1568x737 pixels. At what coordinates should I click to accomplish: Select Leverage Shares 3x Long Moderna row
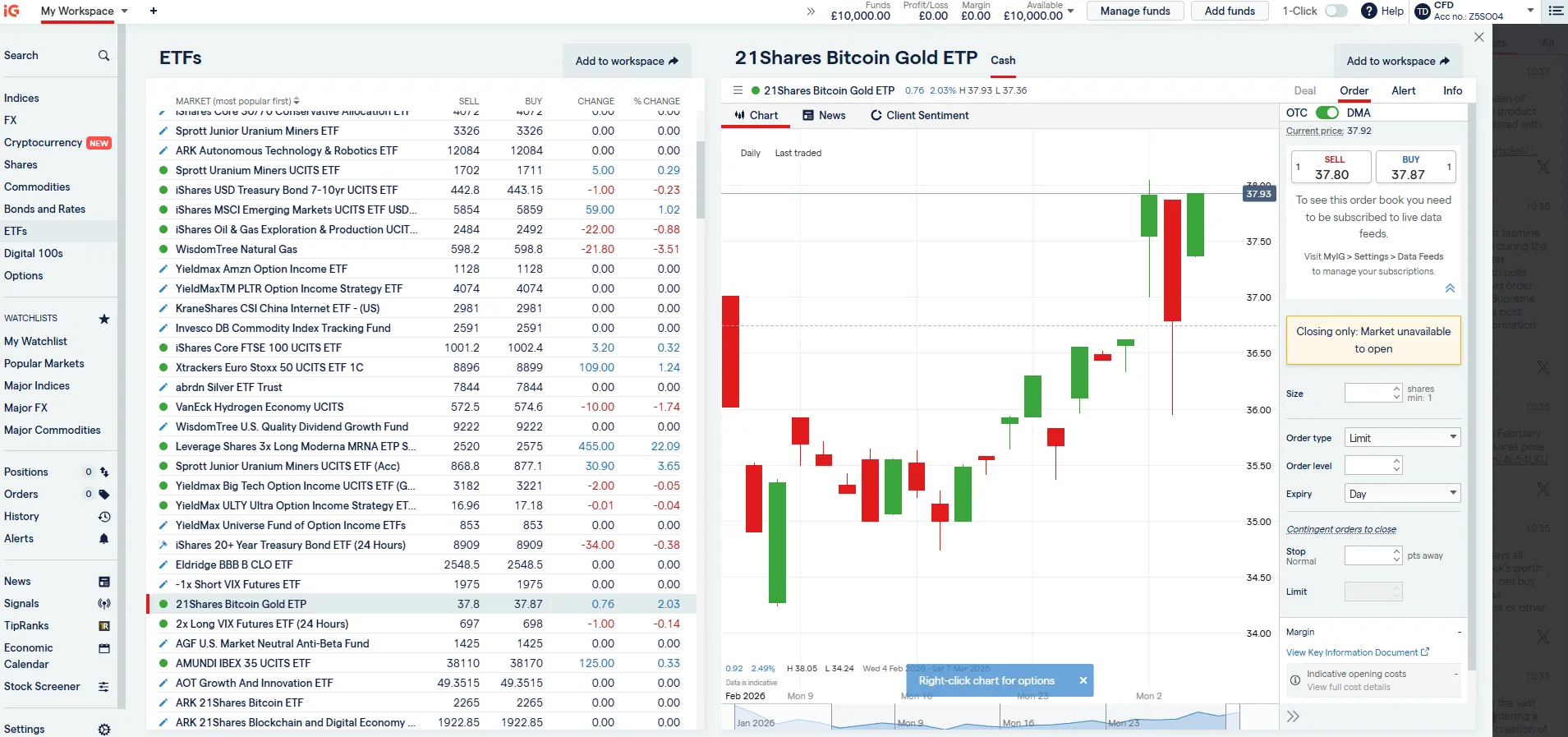click(x=421, y=446)
